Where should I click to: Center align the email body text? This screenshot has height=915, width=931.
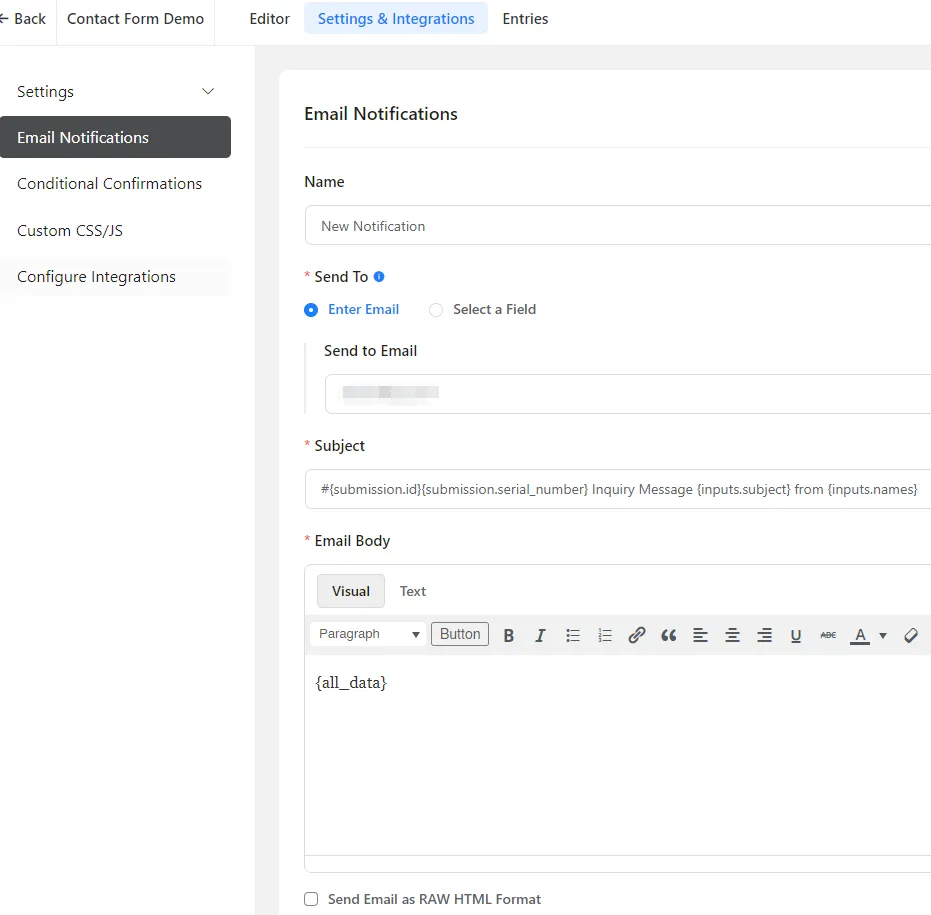click(732, 635)
